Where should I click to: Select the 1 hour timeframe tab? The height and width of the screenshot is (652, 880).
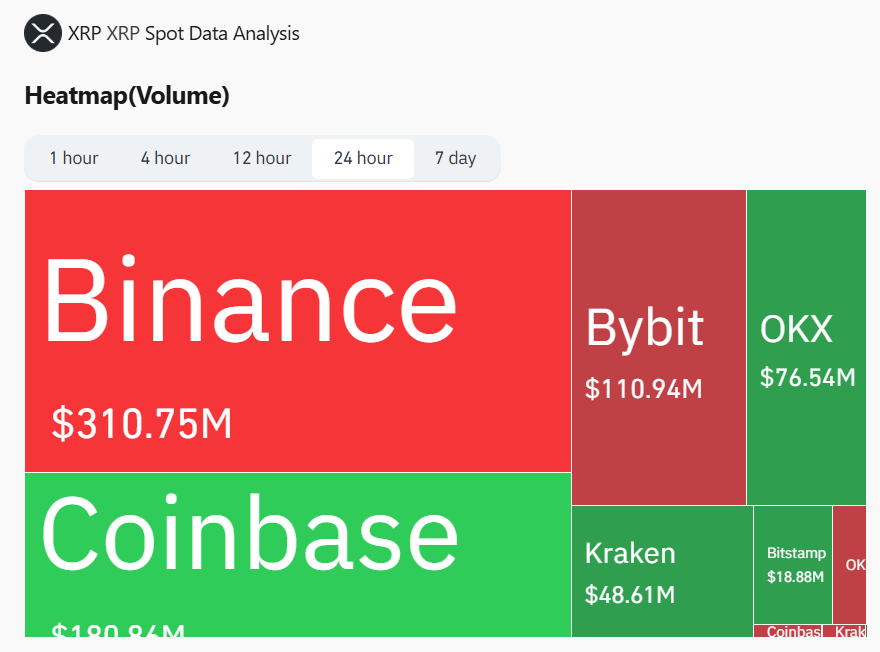[x=74, y=158]
